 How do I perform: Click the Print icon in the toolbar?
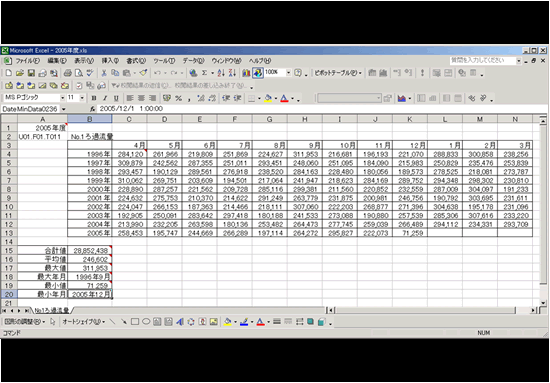click(x=68, y=73)
